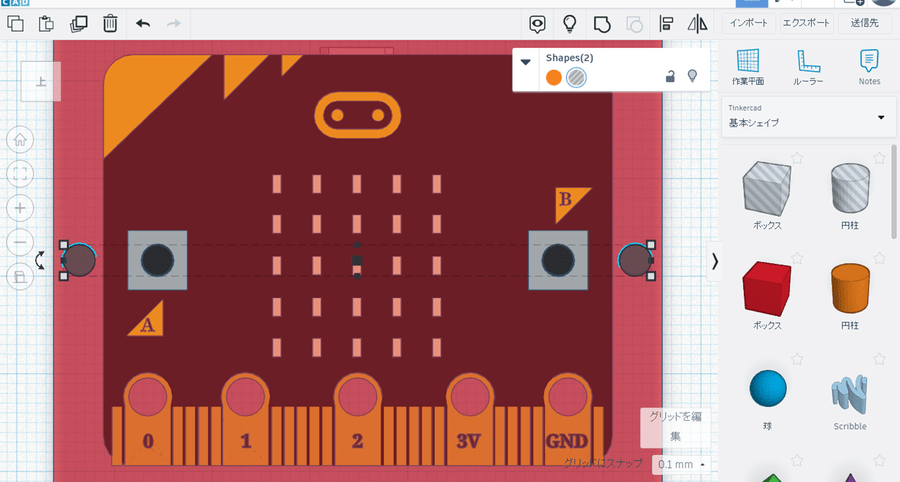Screen dimensions: 900x482
Task: Favorite the red ボックス with its star
Action: [x=797, y=258]
